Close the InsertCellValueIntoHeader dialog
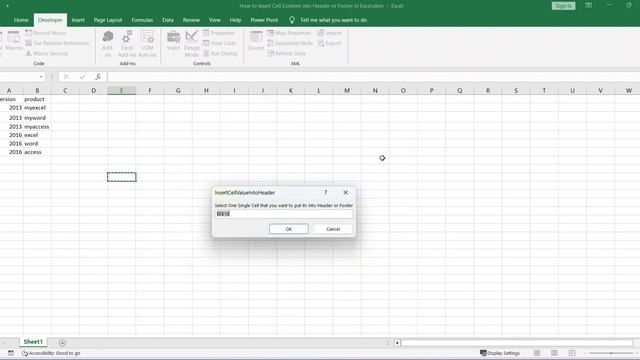This screenshot has height=360, width=640. click(345, 192)
